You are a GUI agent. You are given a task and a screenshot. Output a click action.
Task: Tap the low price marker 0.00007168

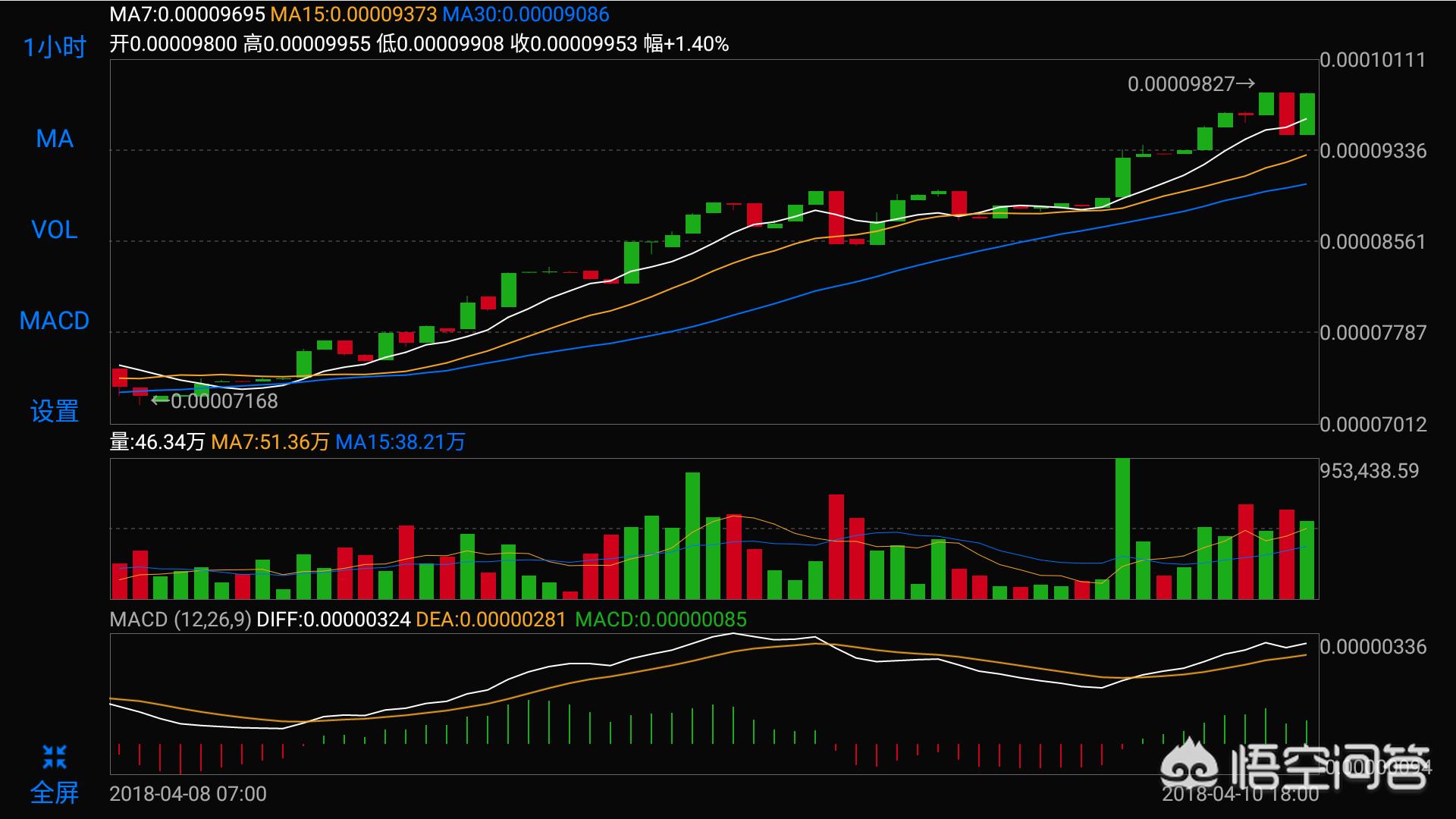click(x=215, y=401)
